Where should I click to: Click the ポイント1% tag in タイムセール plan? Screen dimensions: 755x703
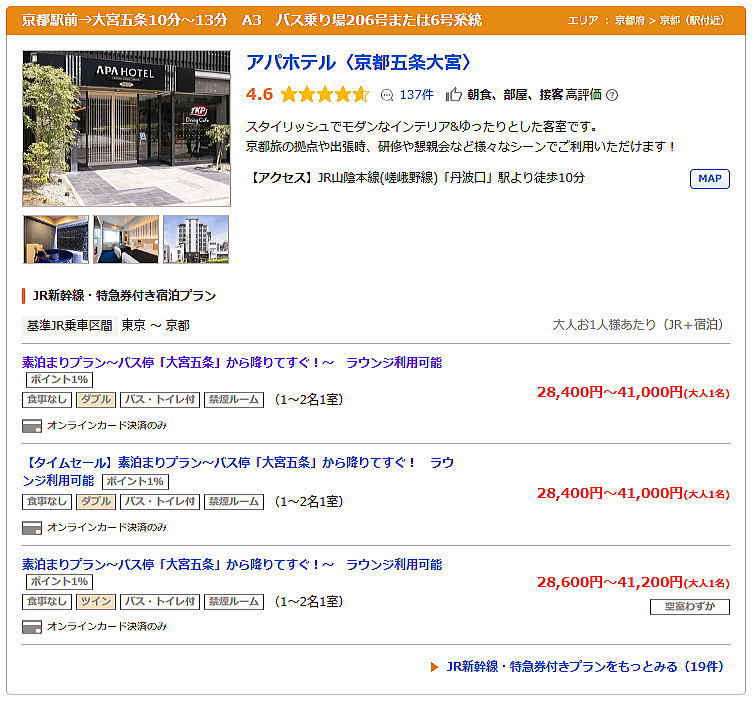[135, 482]
